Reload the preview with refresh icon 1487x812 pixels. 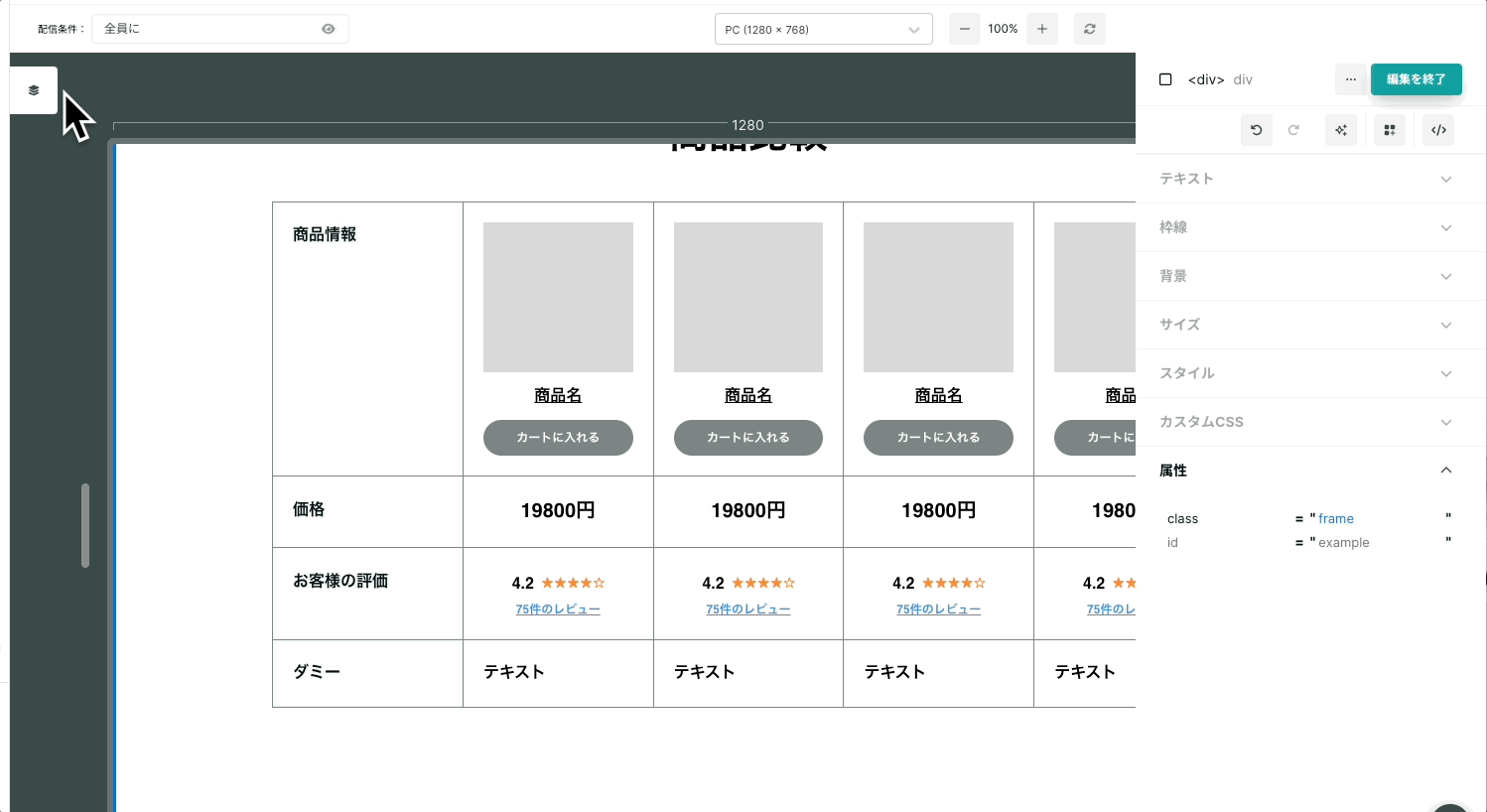pos(1090,29)
